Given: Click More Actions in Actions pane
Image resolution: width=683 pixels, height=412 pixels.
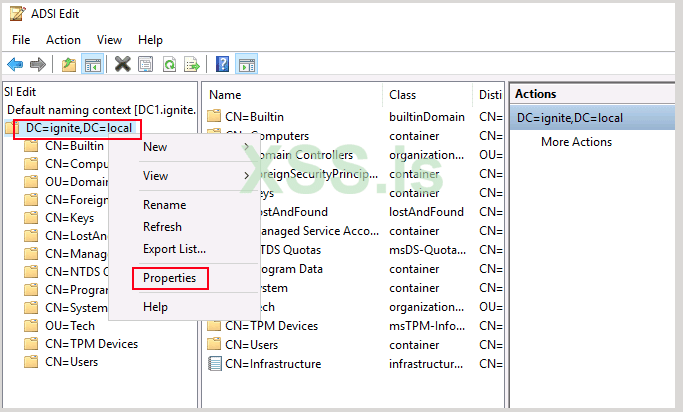Looking at the screenshot, I should click(576, 142).
